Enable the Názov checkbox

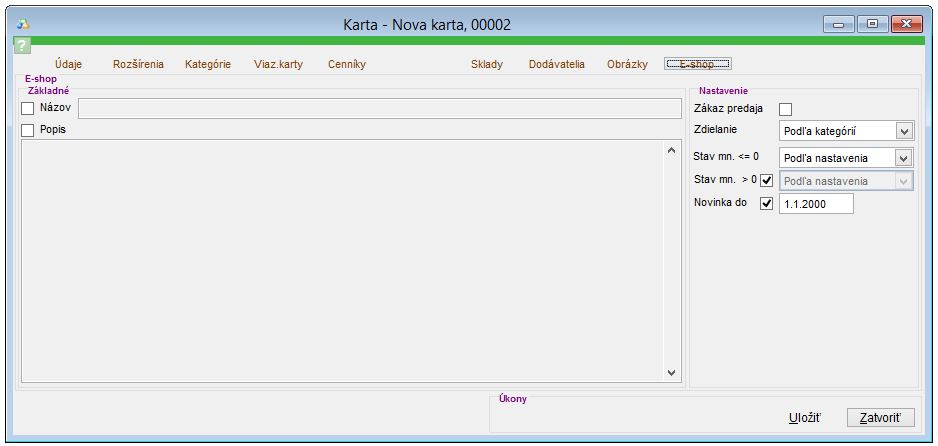point(28,108)
